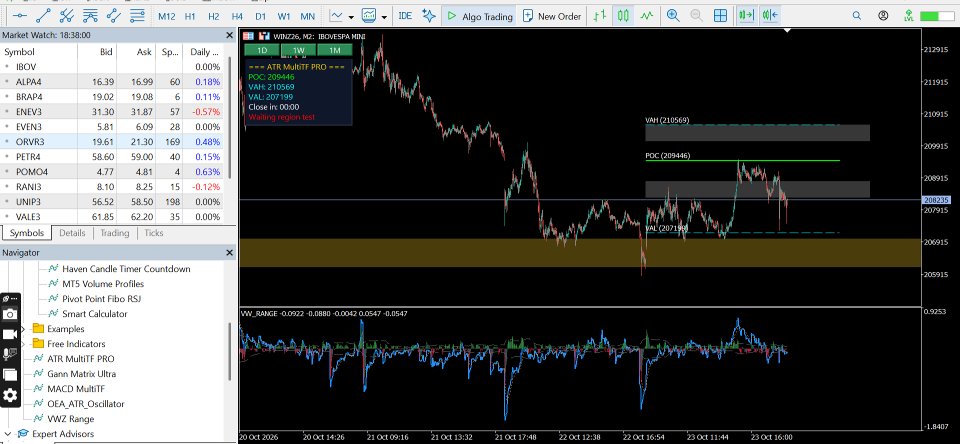Select the M12 timeframe
The height and width of the screenshot is (444, 960).
pyautogui.click(x=167, y=17)
